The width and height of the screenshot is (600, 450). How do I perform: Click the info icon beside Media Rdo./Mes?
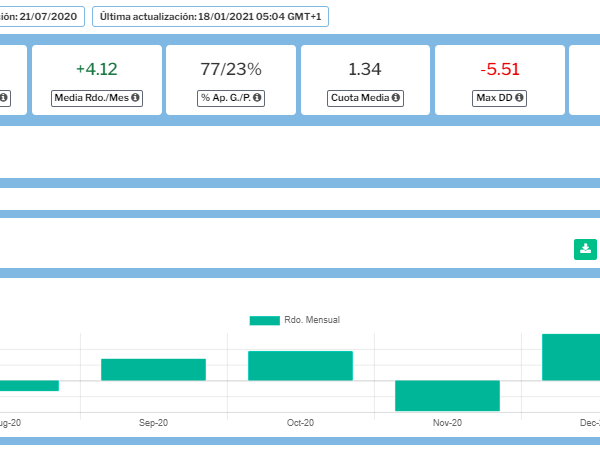click(136, 98)
